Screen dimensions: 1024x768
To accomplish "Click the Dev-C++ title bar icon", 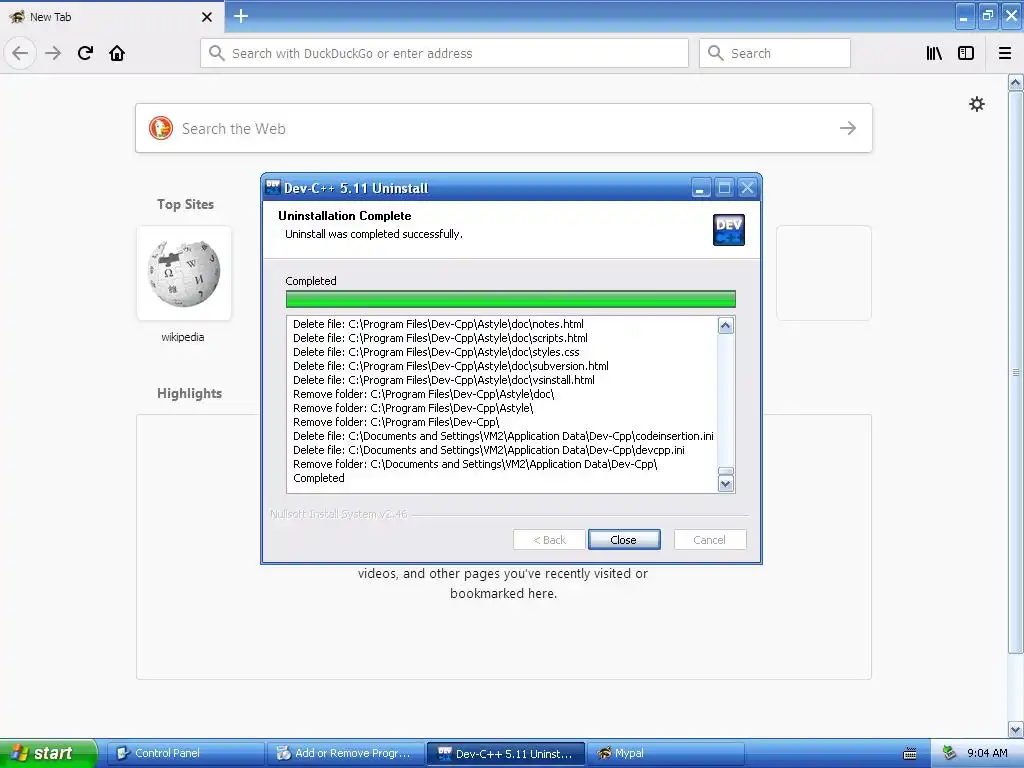I will click(x=272, y=187).
